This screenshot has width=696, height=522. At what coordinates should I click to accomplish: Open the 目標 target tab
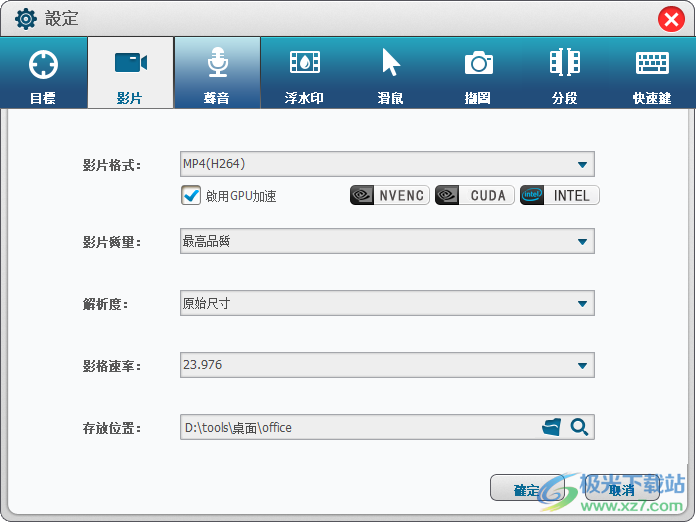[44, 73]
